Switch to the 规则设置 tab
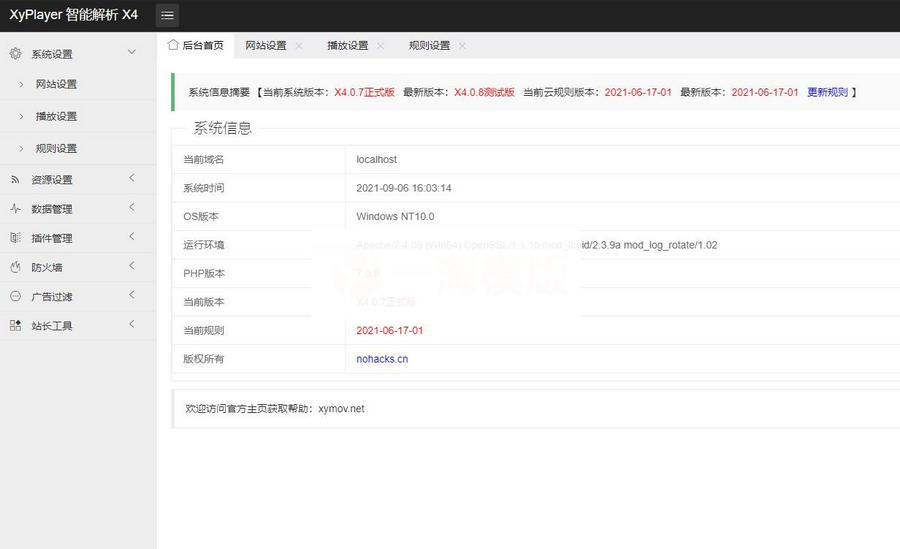The height and width of the screenshot is (549, 900). (429, 46)
